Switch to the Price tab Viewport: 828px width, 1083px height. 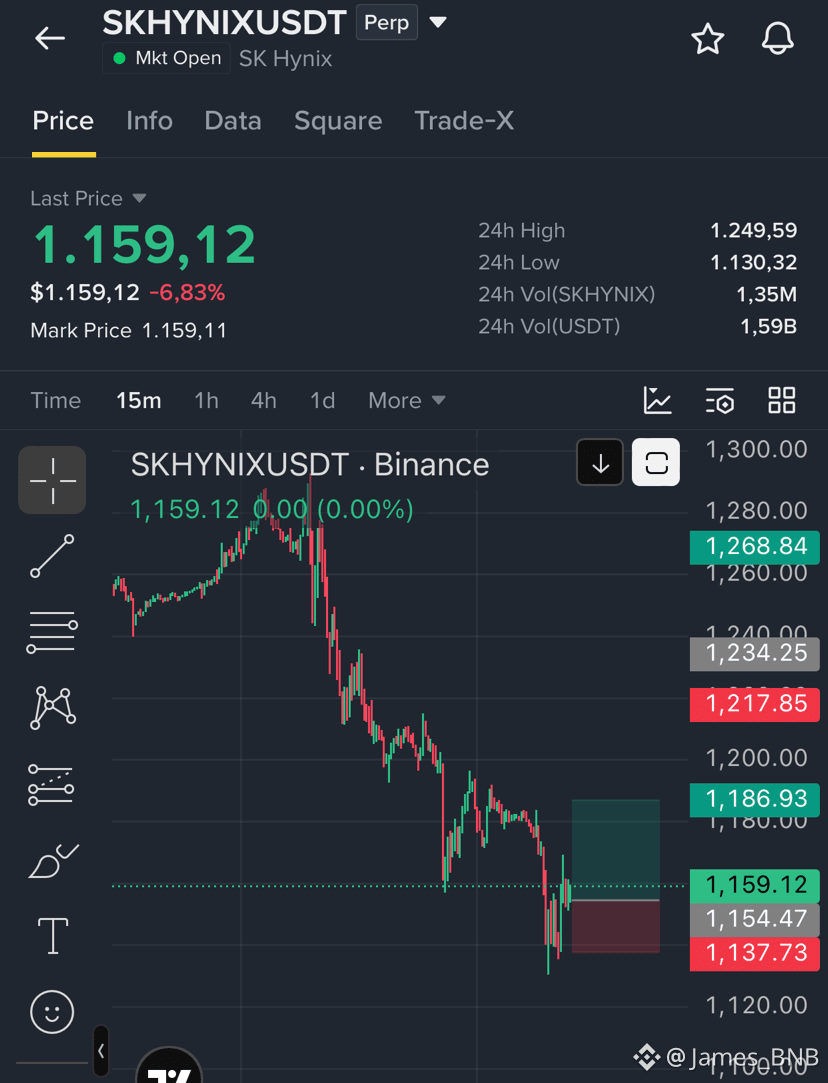click(x=63, y=121)
